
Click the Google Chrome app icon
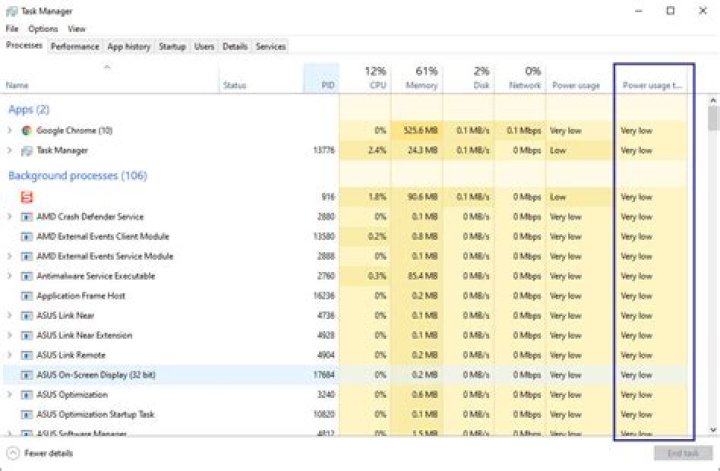[x=27, y=131]
